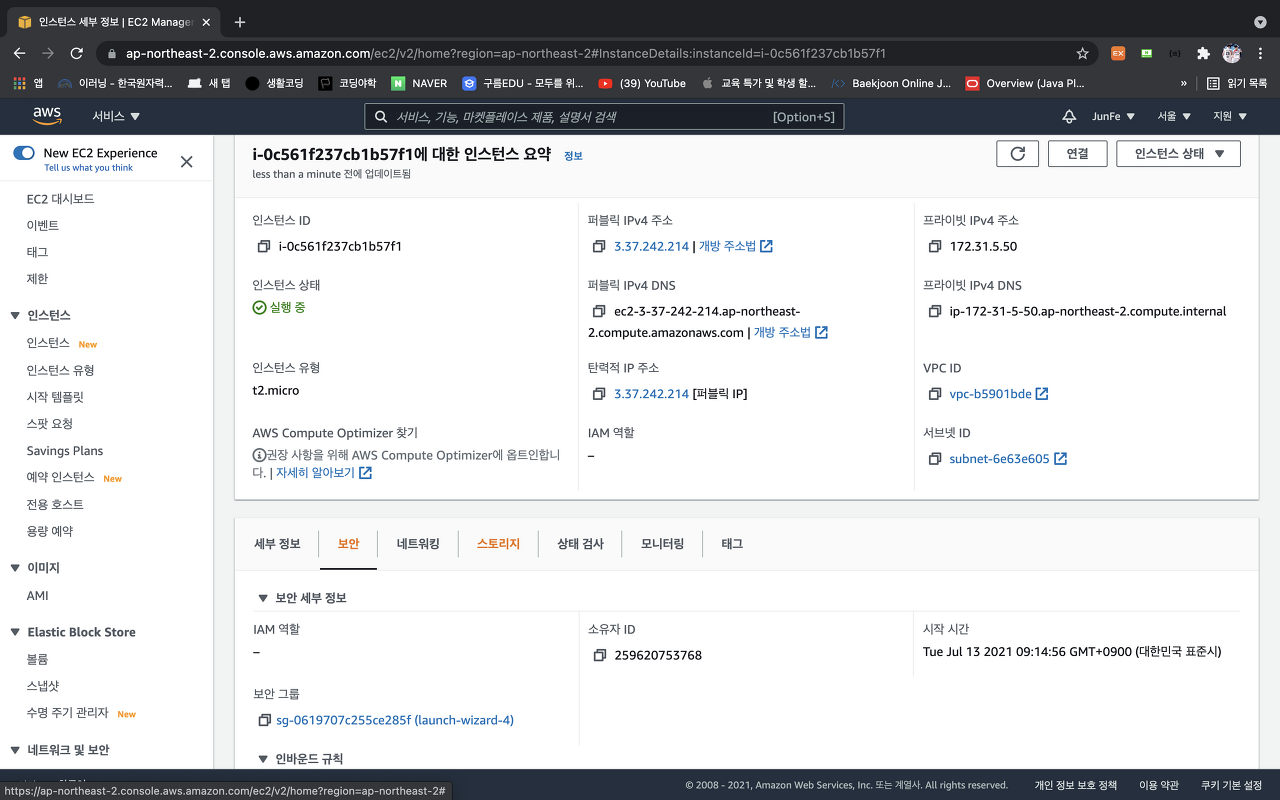Copy the elastic IP address
This screenshot has width=1280, height=800.
[599, 394]
